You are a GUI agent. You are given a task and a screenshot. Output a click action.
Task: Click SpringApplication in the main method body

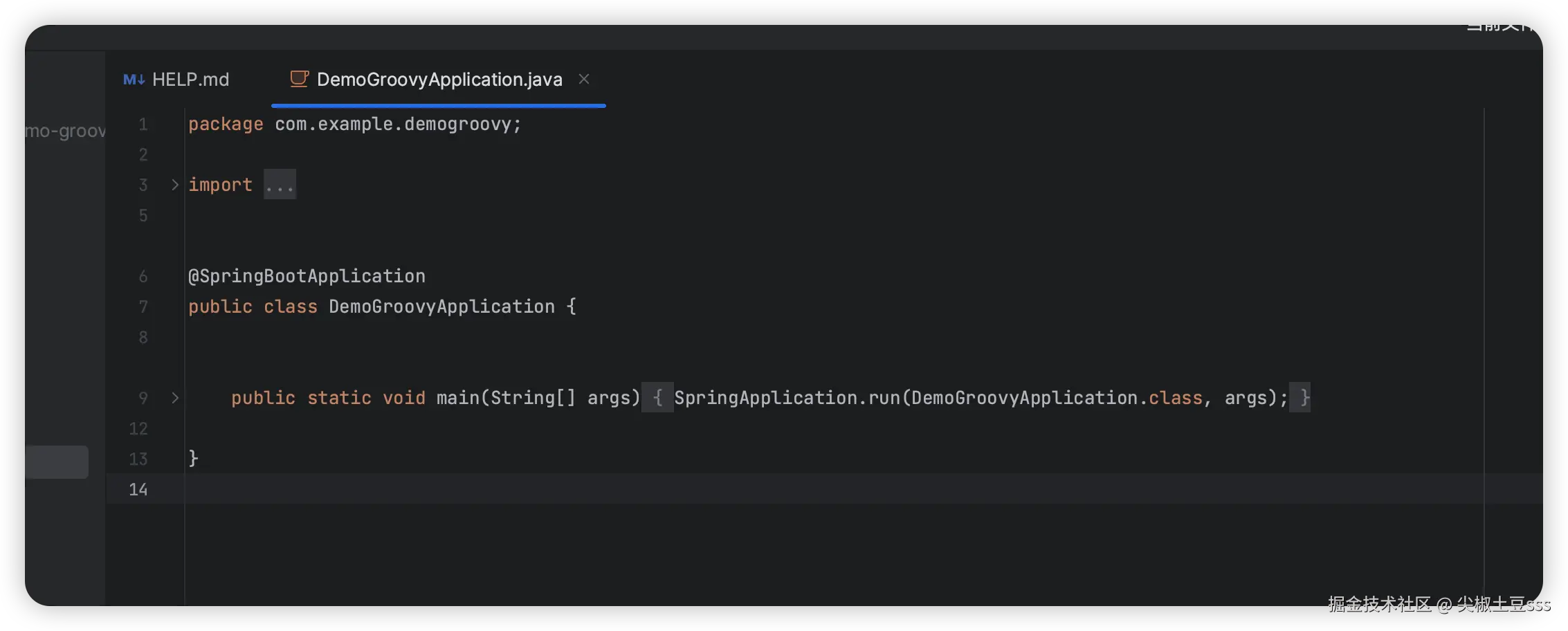coord(765,398)
